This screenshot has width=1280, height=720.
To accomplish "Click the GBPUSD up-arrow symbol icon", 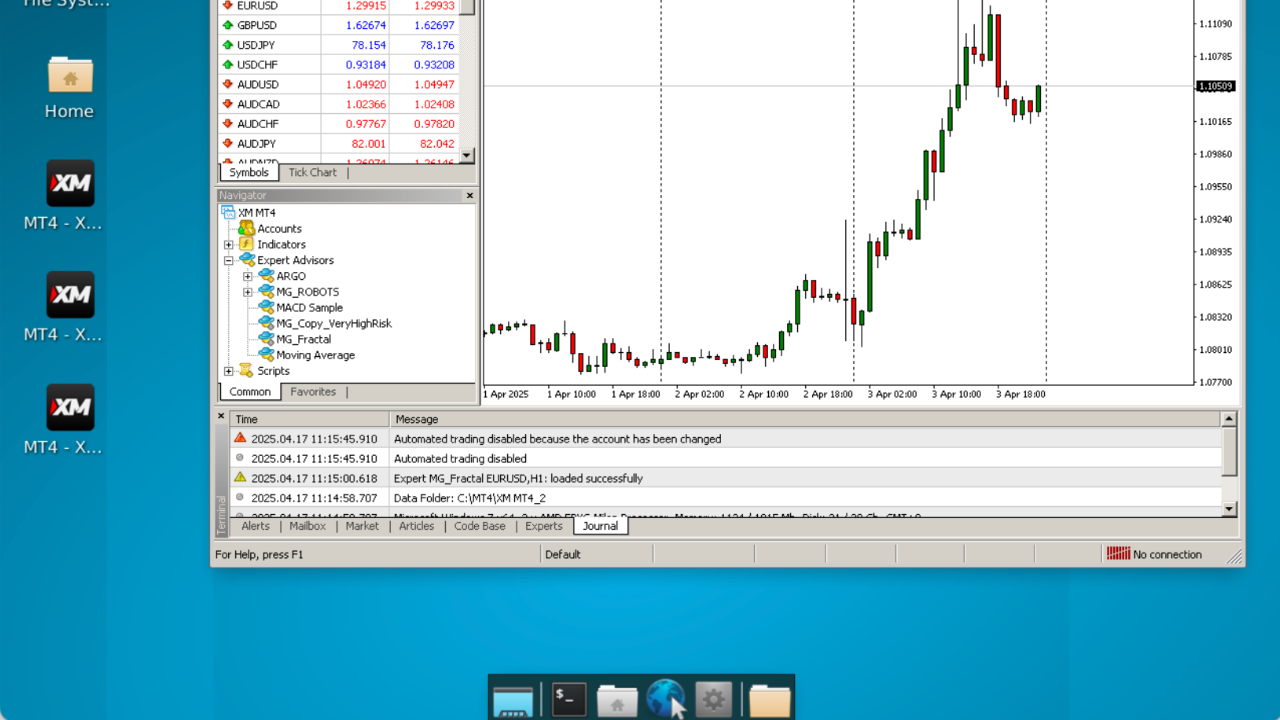I will [x=228, y=25].
